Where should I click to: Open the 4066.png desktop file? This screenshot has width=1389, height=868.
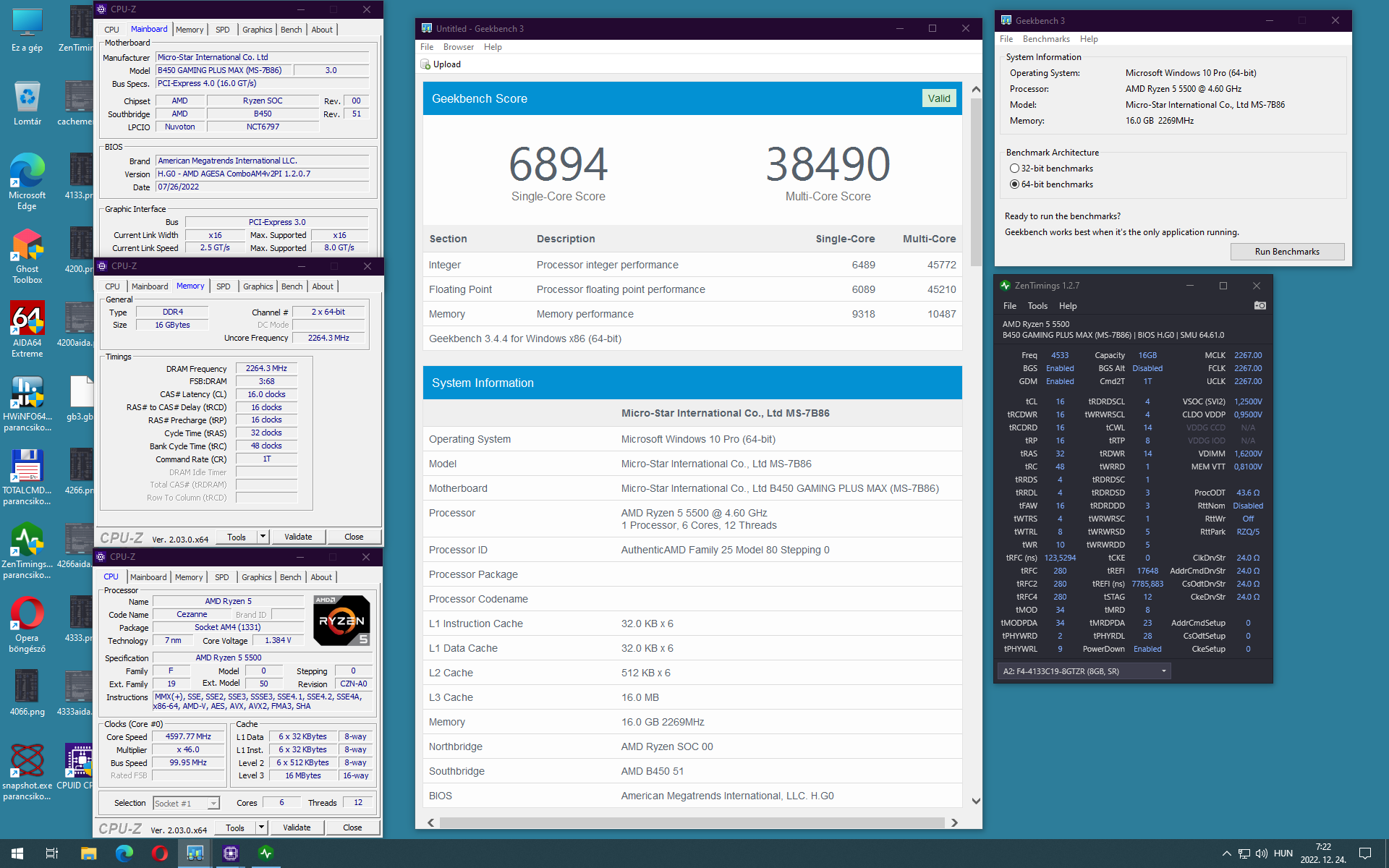(27, 693)
